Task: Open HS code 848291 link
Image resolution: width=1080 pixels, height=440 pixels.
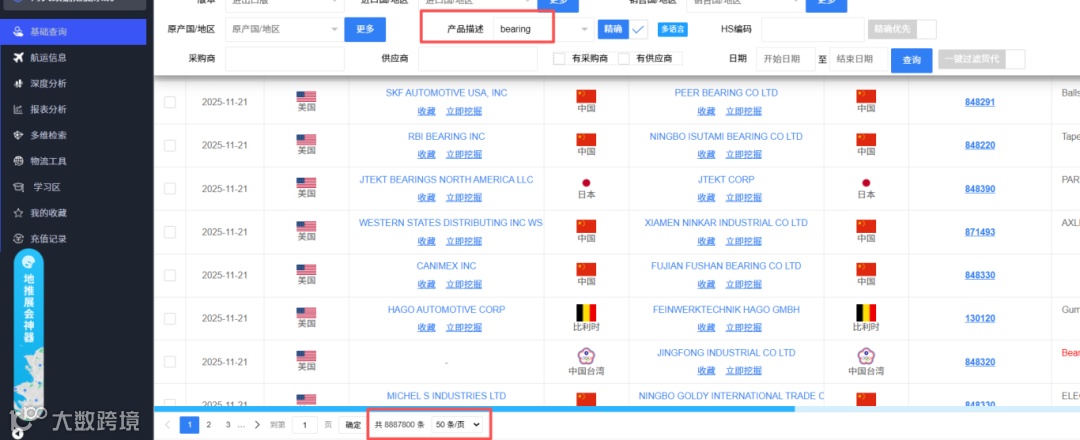Action: pyautogui.click(x=979, y=103)
